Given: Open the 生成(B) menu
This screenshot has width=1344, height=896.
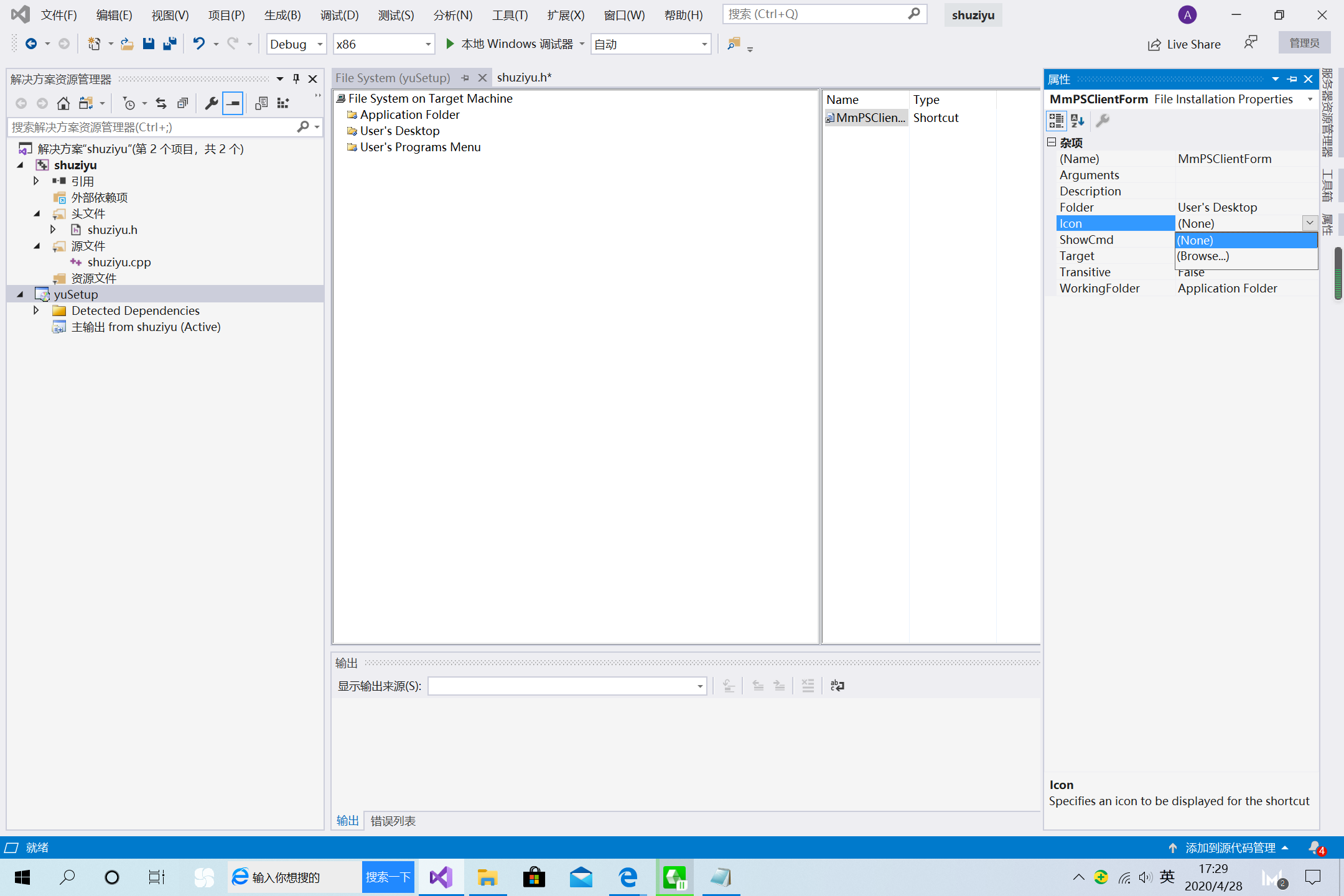Looking at the screenshot, I should [x=282, y=15].
